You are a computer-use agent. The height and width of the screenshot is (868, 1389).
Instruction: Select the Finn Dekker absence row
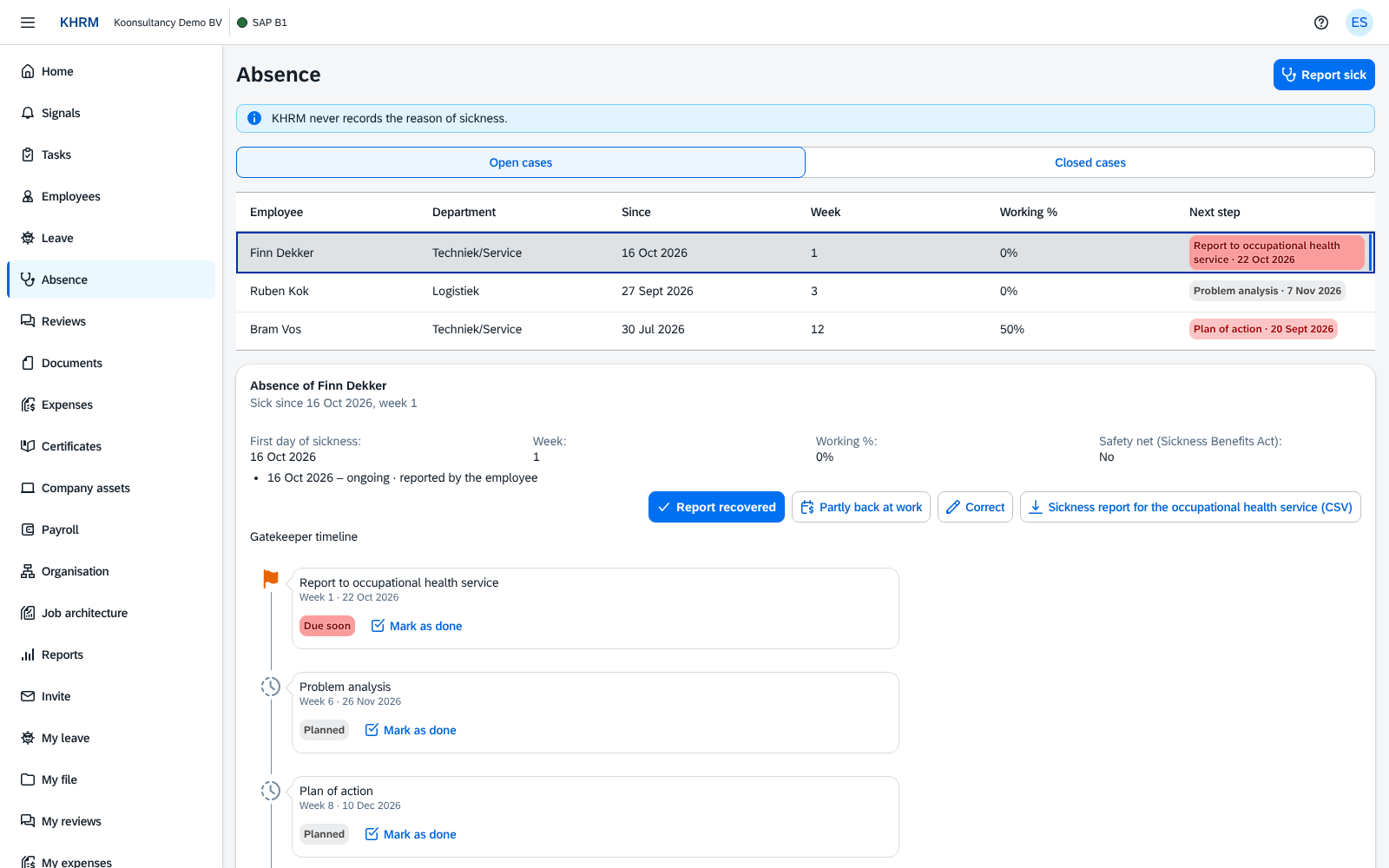pos(806,253)
